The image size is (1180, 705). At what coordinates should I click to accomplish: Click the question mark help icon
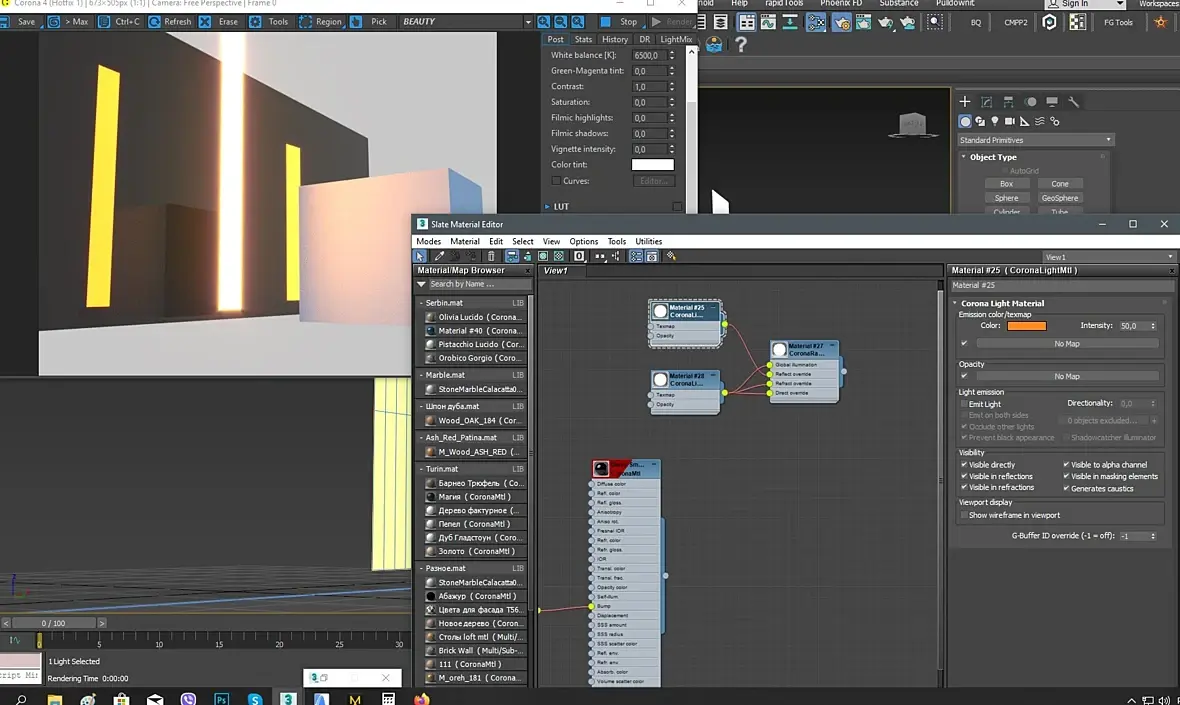point(741,44)
